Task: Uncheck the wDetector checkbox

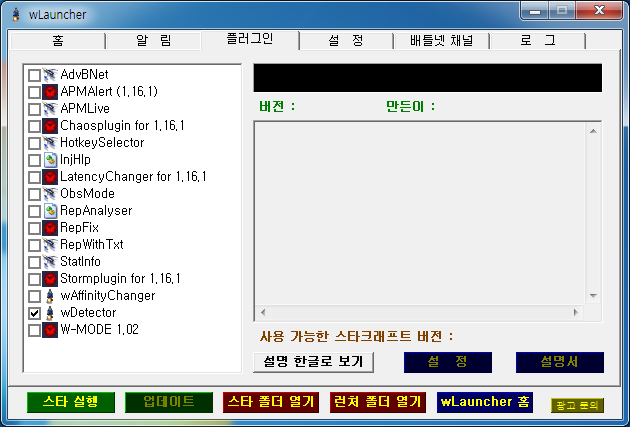Action: coord(34,313)
